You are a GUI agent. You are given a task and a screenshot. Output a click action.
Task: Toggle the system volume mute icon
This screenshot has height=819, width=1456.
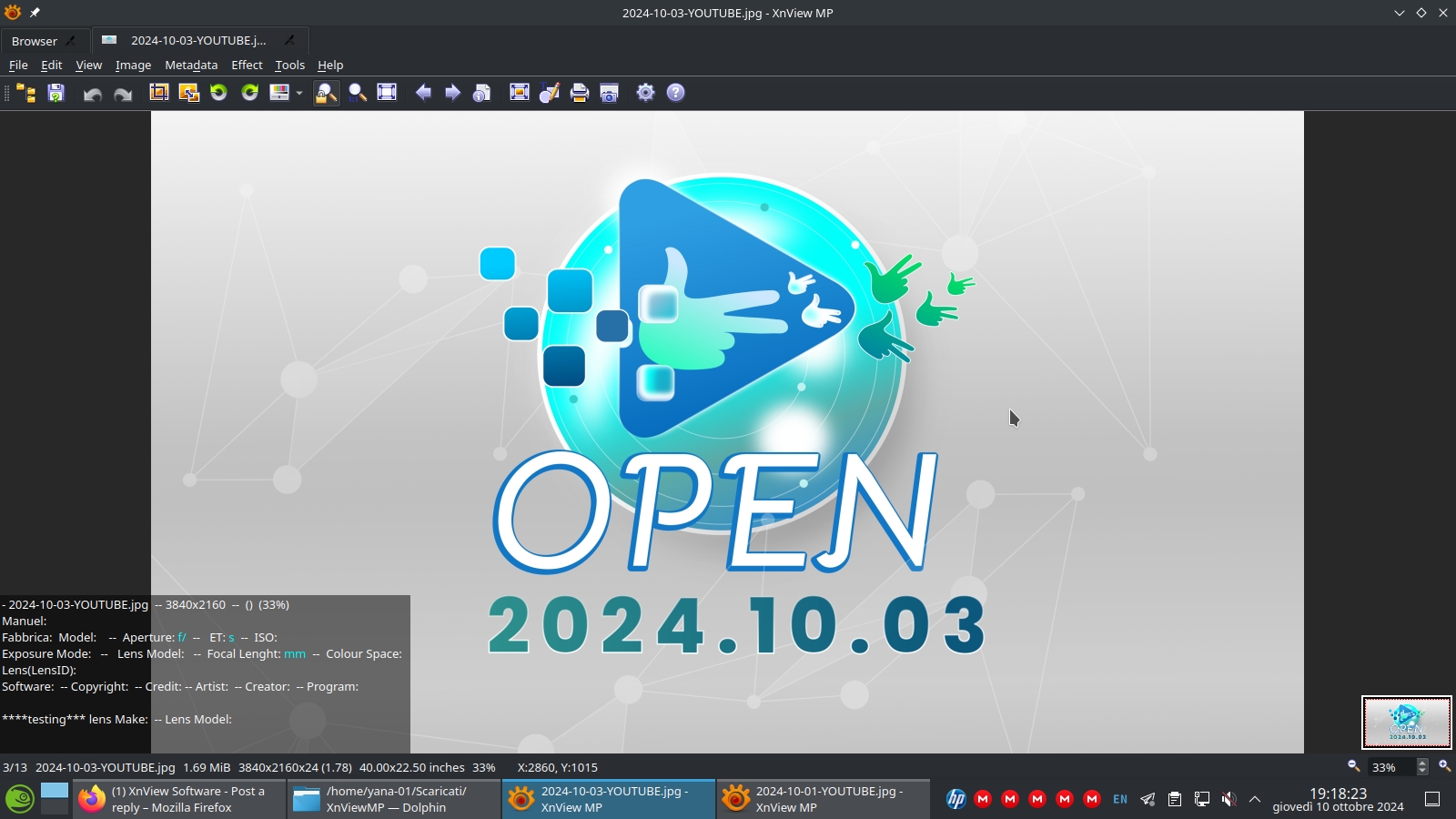(x=1228, y=799)
